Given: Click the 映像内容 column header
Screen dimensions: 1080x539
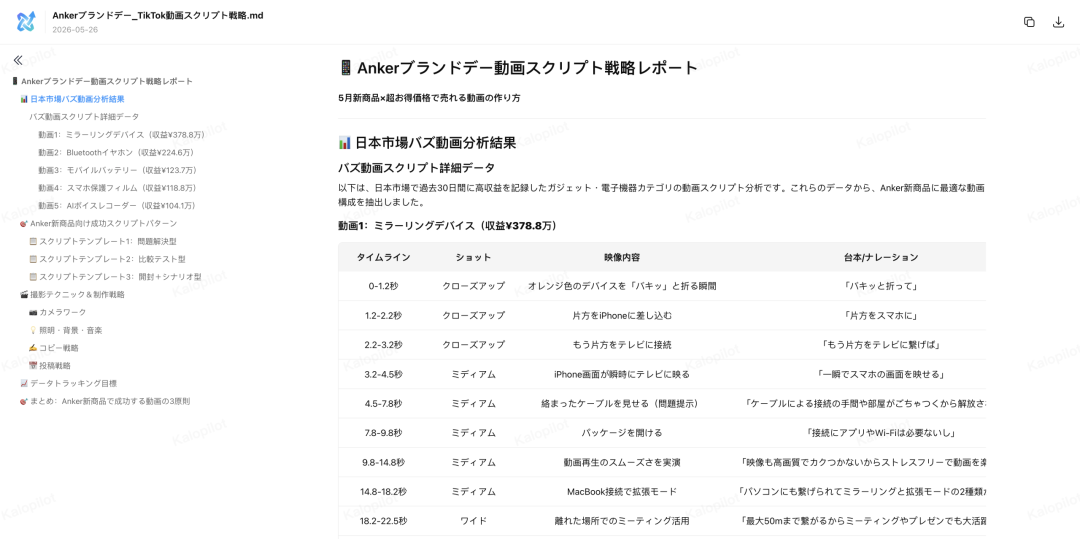Looking at the screenshot, I should tap(622, 257).
